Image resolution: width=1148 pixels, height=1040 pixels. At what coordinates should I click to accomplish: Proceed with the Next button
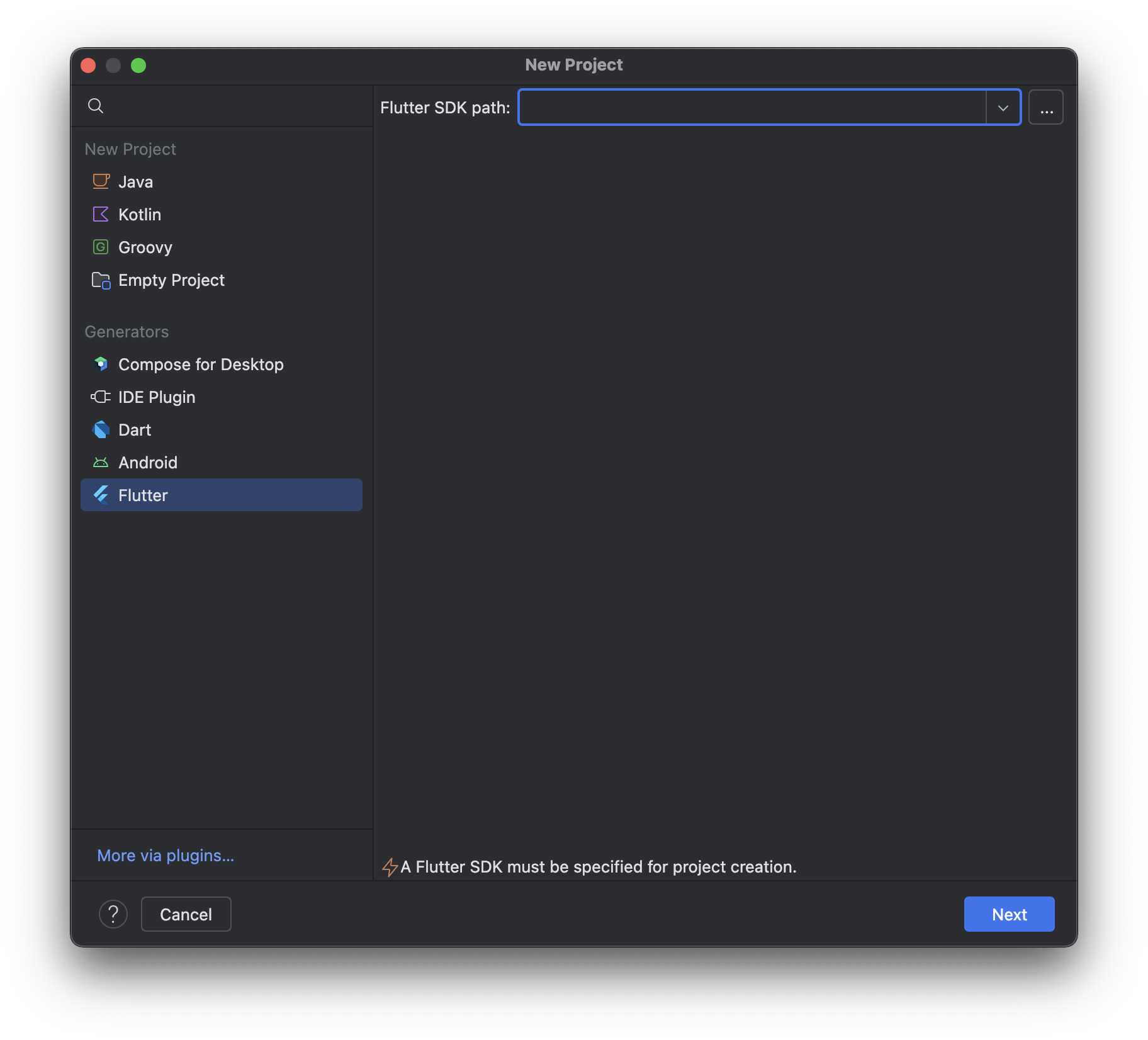click(1009, 914)
